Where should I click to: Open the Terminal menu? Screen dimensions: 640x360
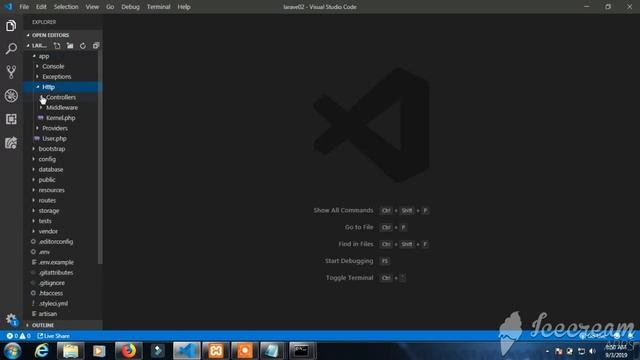[x=159, y=7]
